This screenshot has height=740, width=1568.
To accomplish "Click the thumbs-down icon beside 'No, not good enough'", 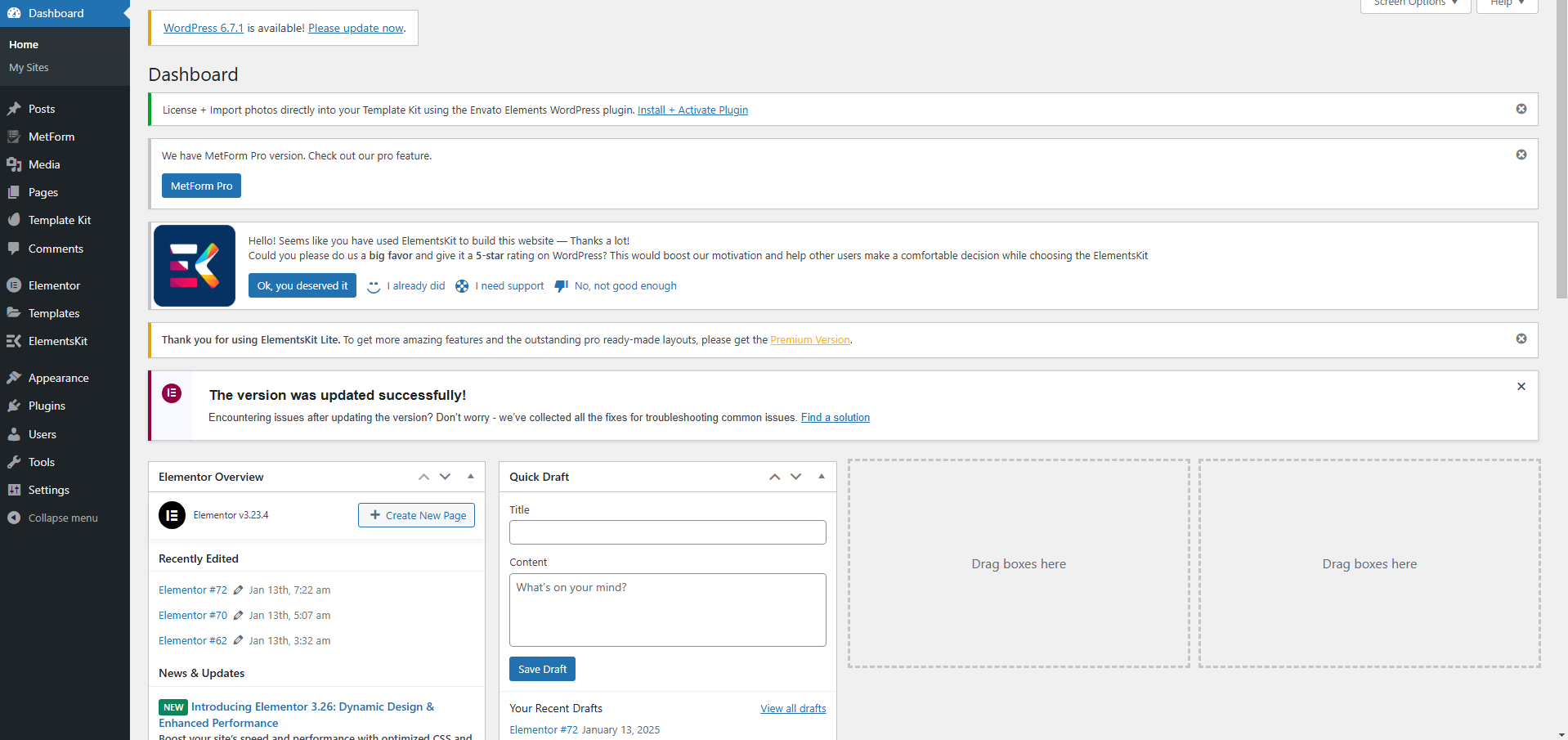I will point(561,286).
